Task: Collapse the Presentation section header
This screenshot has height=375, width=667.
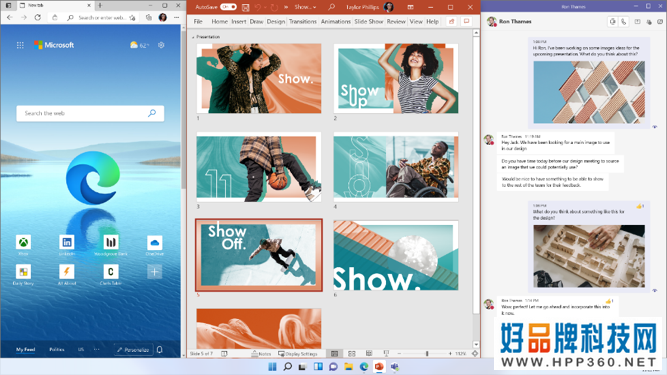Action: tap(193, 37)
